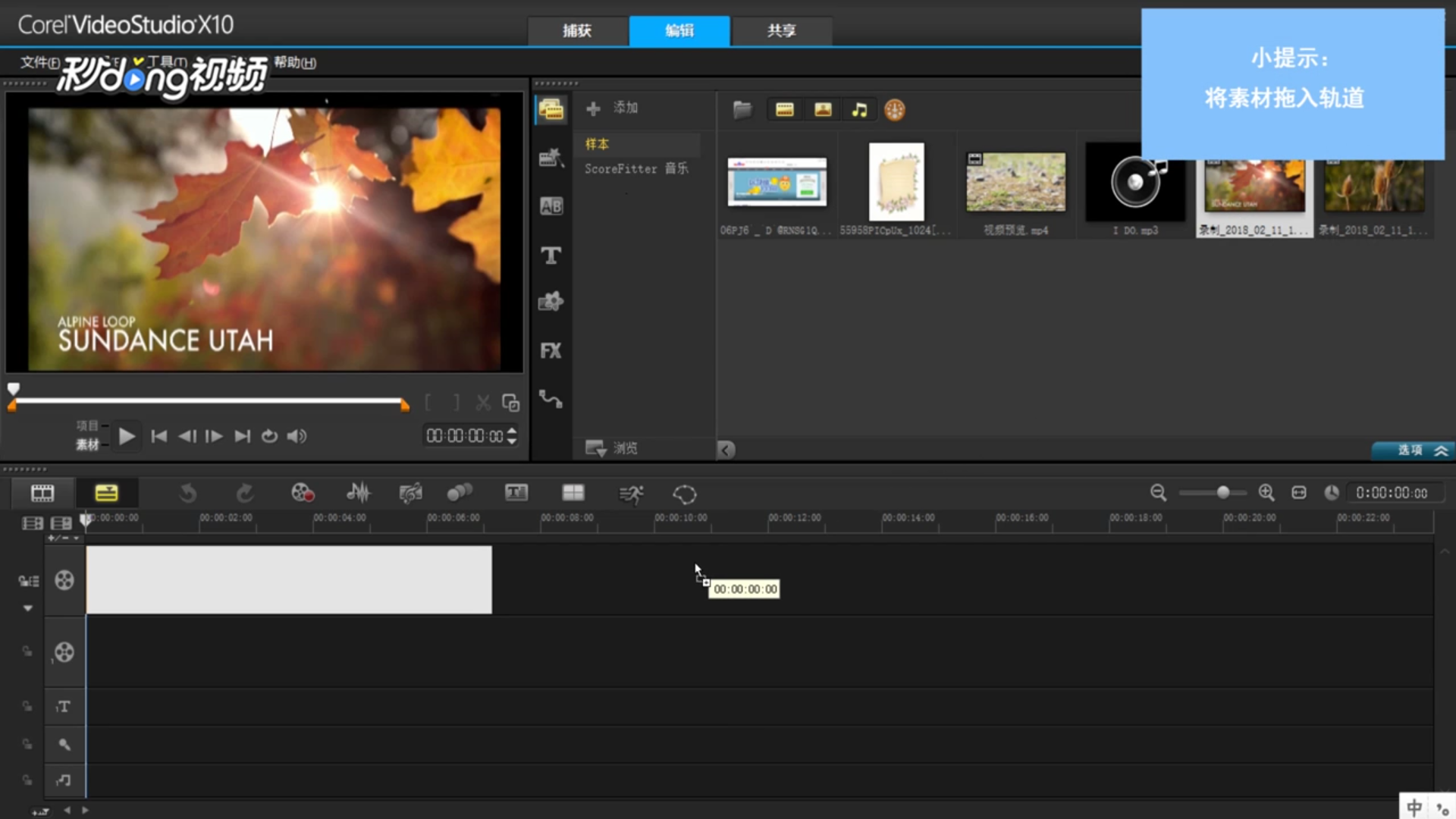Switch to the 捕获 capture tab

pyautogui.click(x=577, y=31)
